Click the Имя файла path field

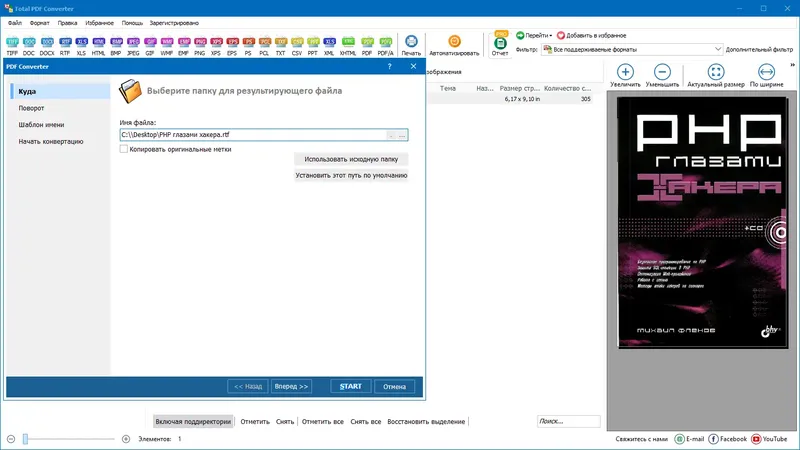point(264,135)
